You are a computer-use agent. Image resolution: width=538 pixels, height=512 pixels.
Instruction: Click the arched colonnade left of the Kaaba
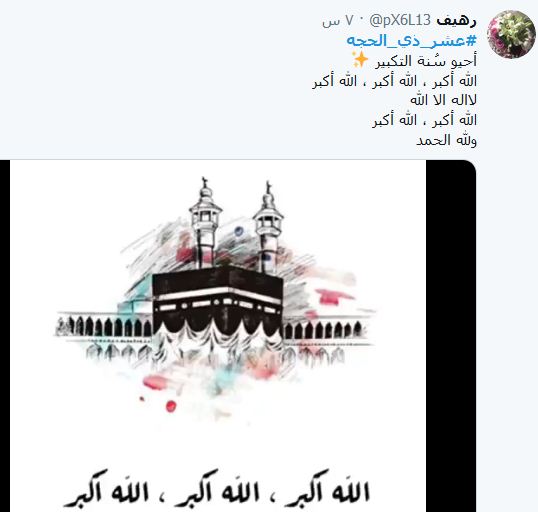104,326
